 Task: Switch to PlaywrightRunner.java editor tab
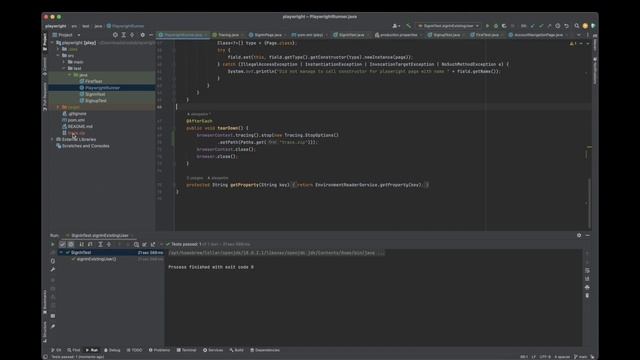click(x=183, y=35)
